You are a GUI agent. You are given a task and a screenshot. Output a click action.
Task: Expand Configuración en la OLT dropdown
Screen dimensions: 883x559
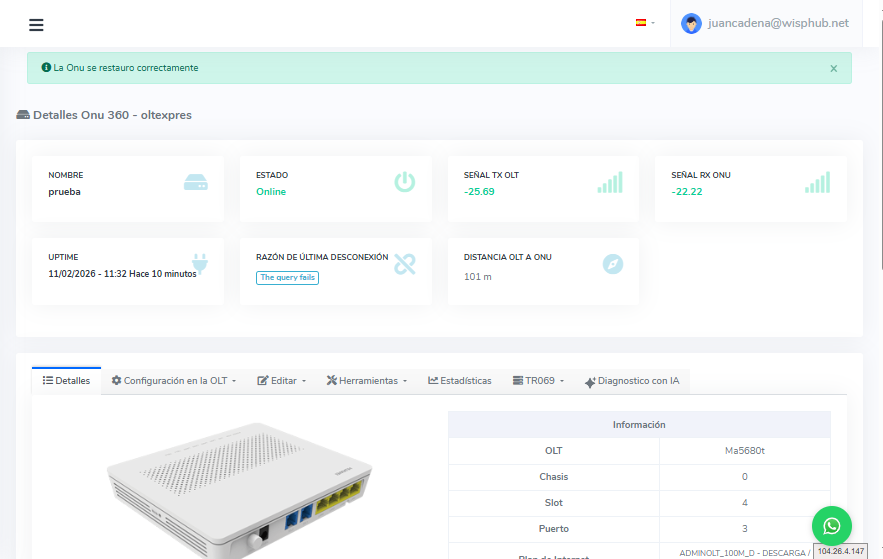(x=174, y=381)
